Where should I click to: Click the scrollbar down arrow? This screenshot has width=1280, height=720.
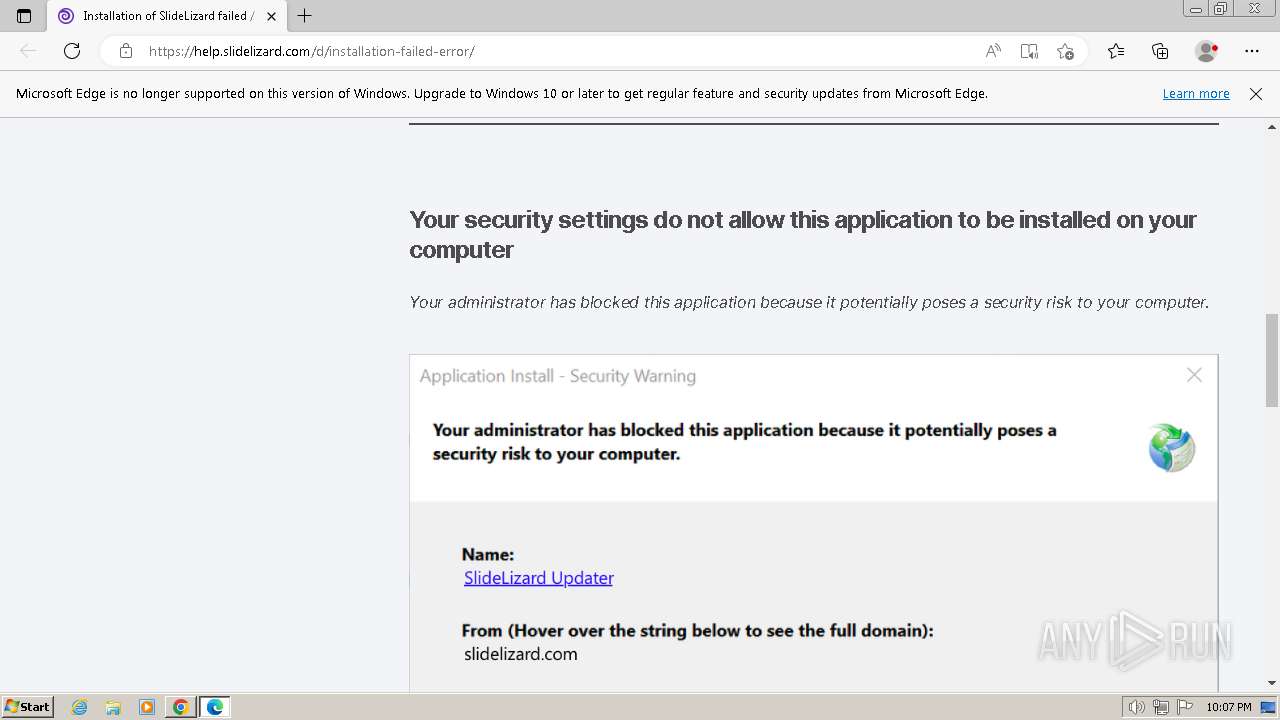pyautogui.click(x=1272, y=684)
